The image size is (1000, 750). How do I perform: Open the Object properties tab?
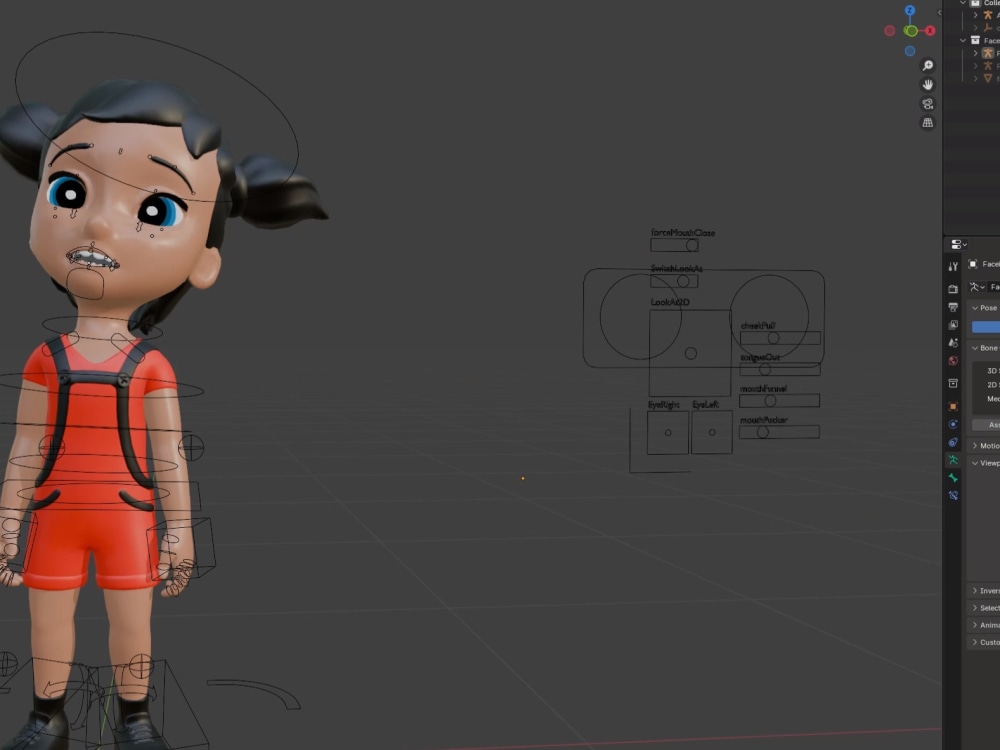tap(953, 406)
